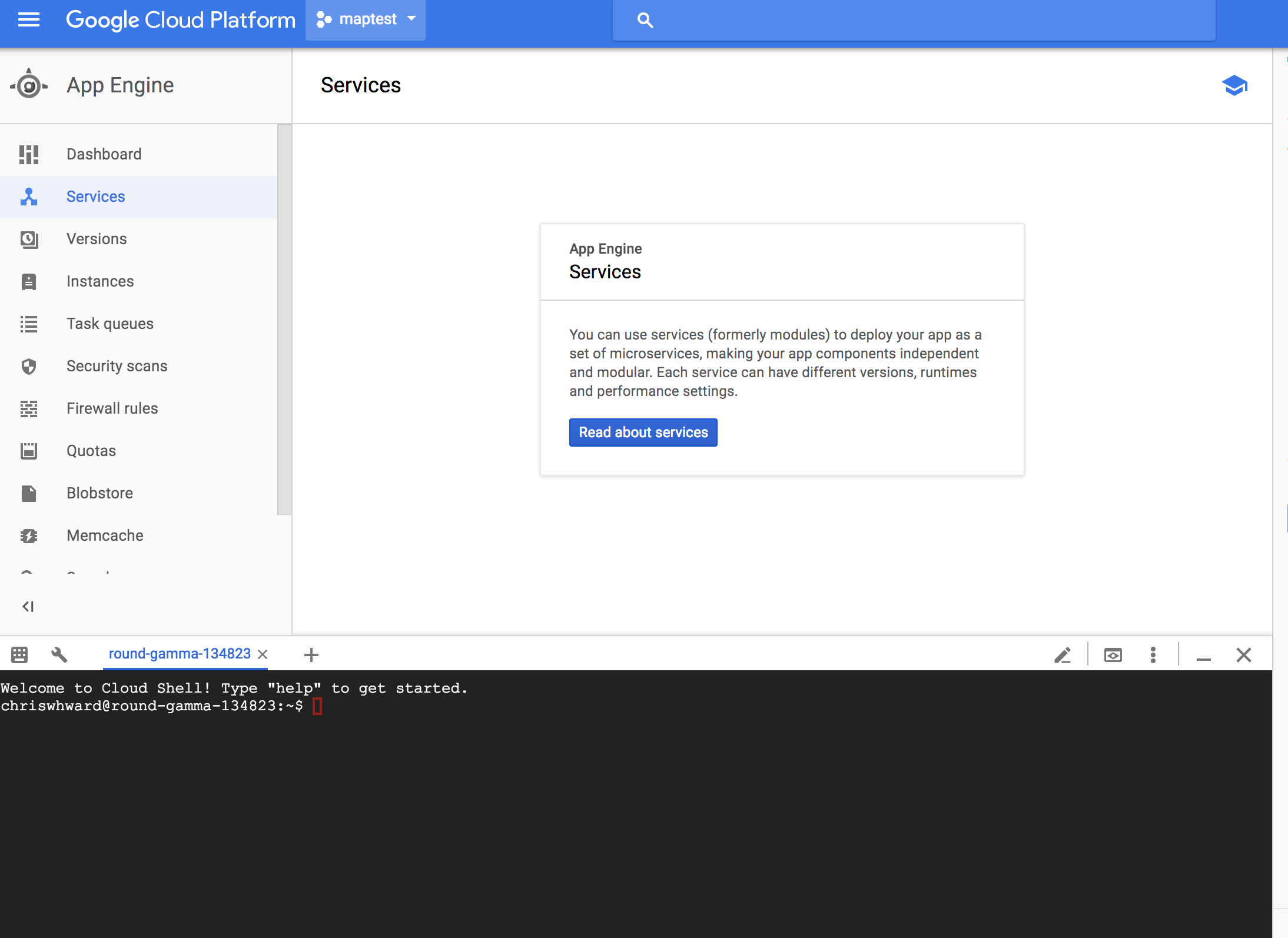
Task: Expand the maptest project selector
Action: (x=365, y=19)
